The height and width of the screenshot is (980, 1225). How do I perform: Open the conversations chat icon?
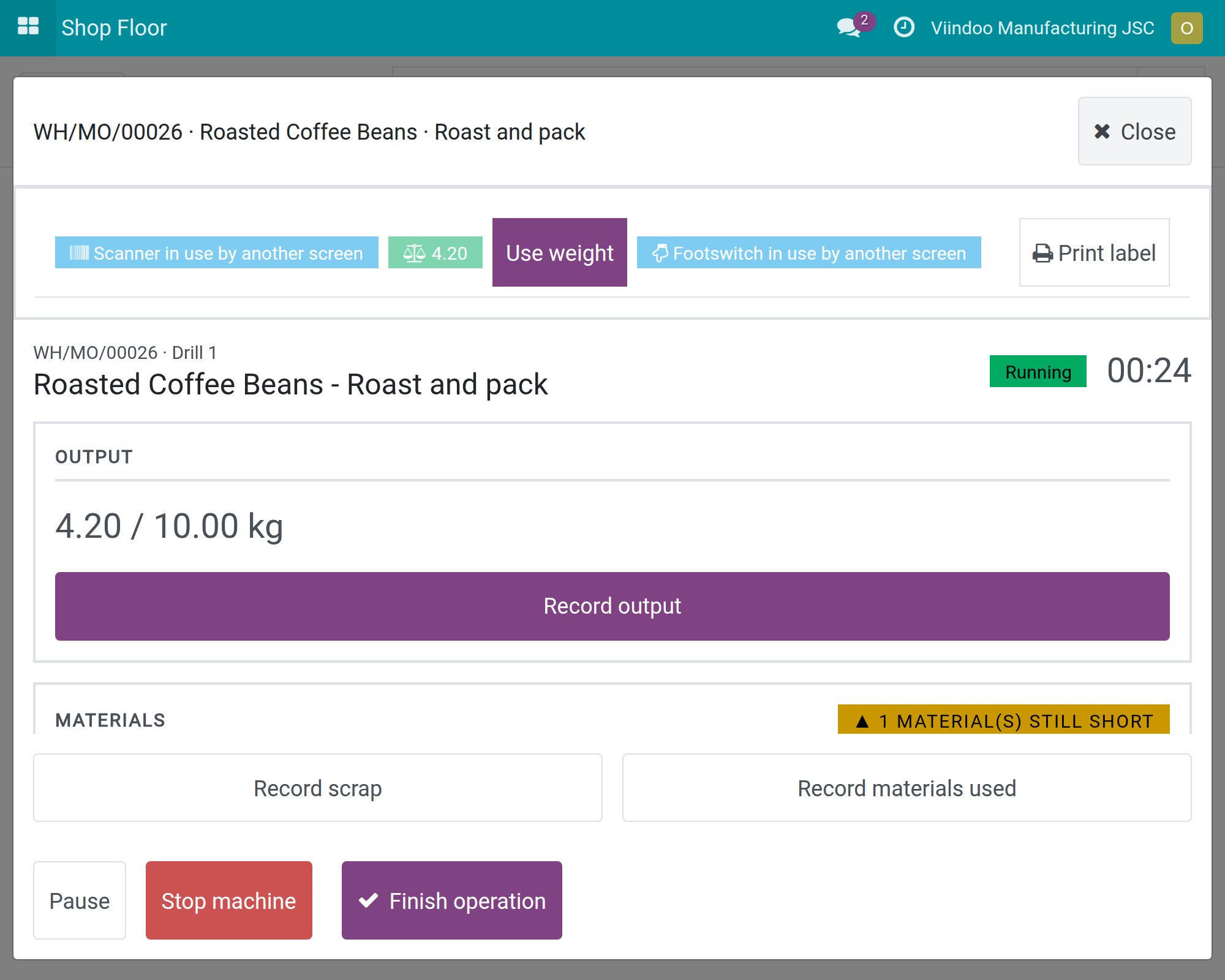point(849,28)
